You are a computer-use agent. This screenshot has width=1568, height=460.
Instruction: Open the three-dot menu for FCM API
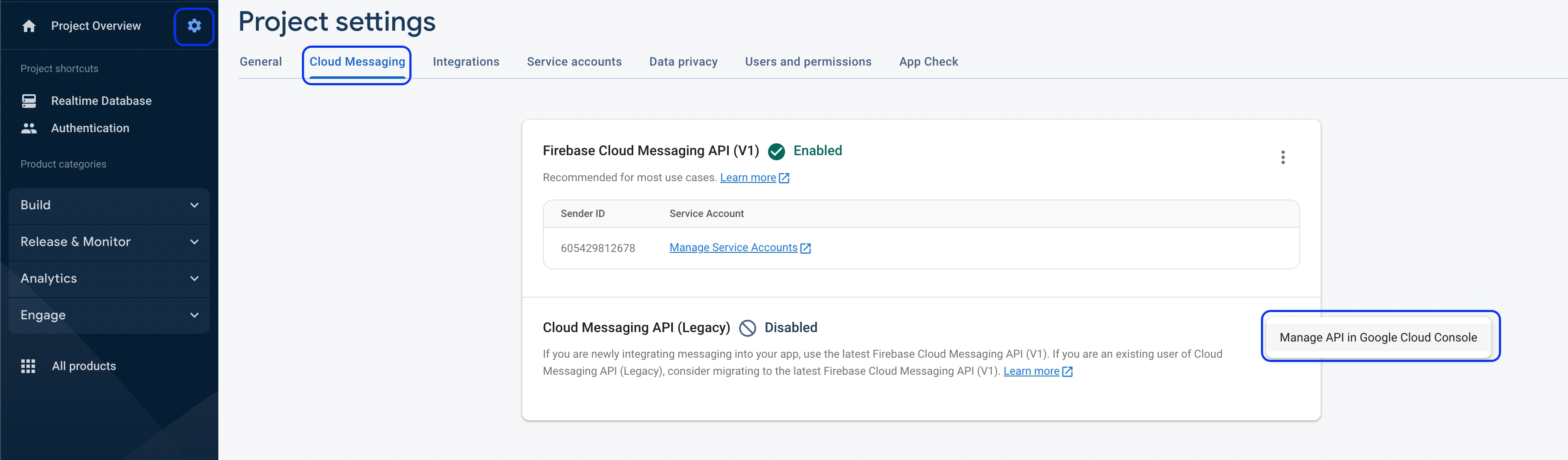coord(1283,158)
